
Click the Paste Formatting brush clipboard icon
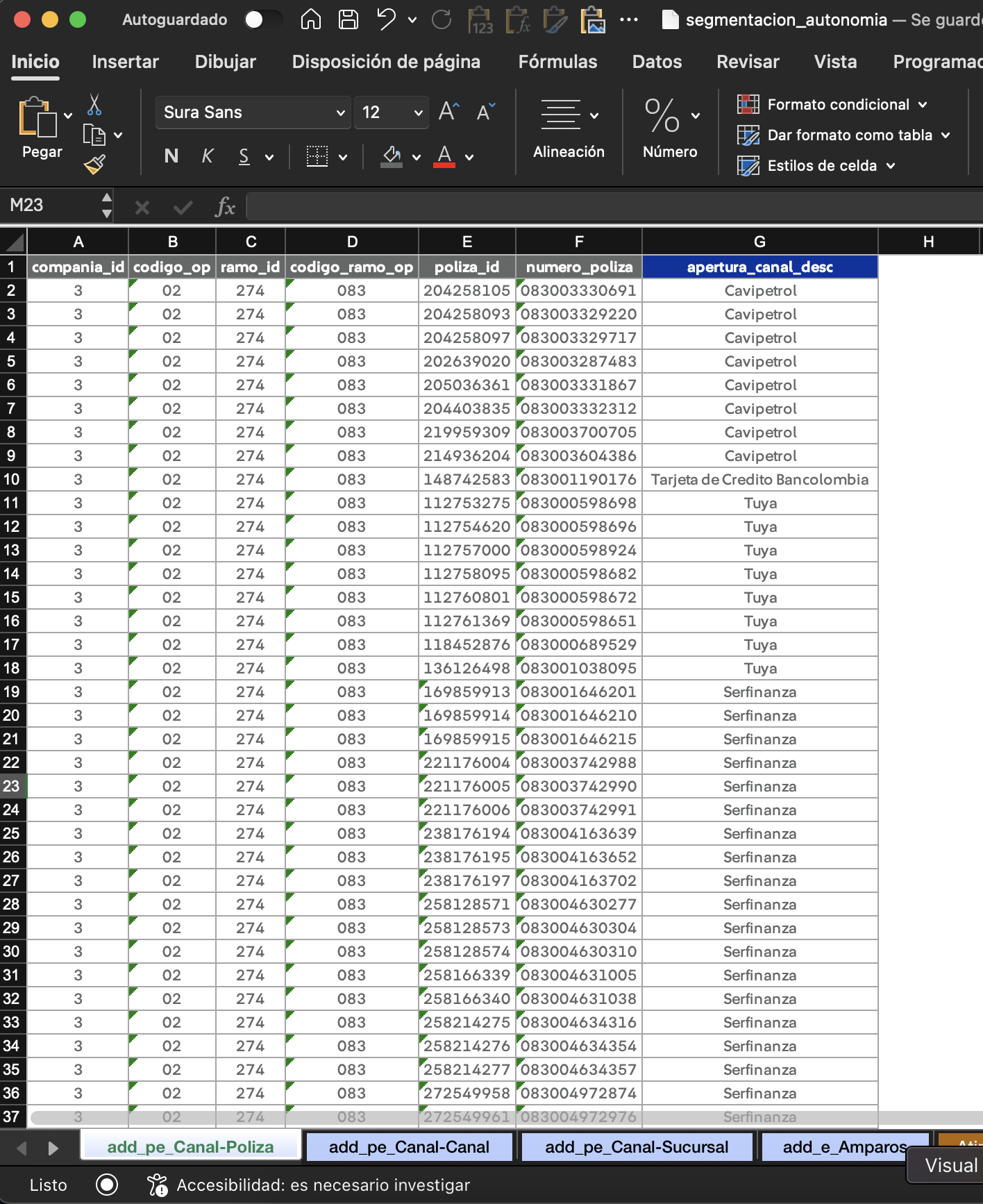[x=555, y=20]
